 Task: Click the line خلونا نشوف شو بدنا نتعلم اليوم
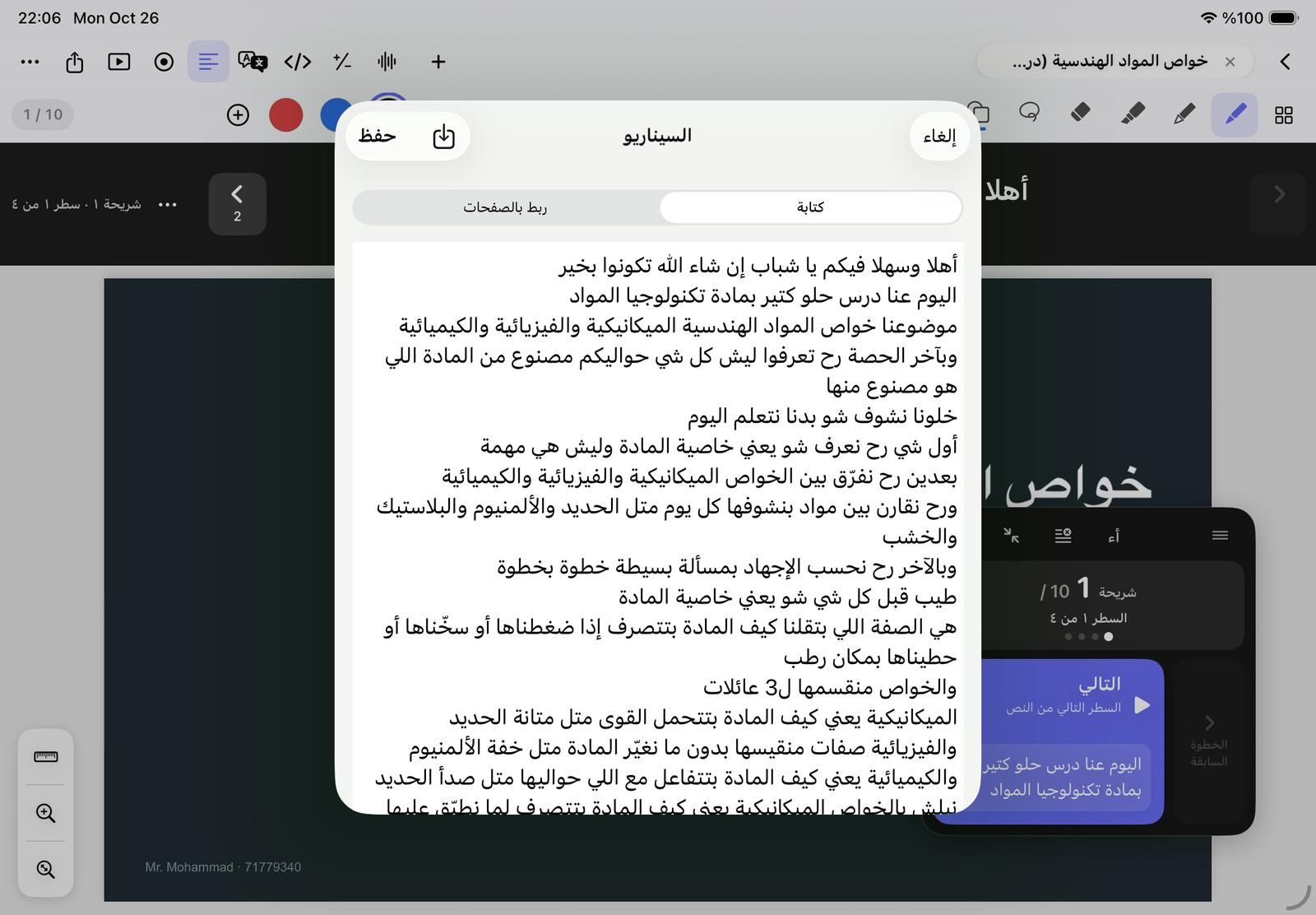click(822, 416)
